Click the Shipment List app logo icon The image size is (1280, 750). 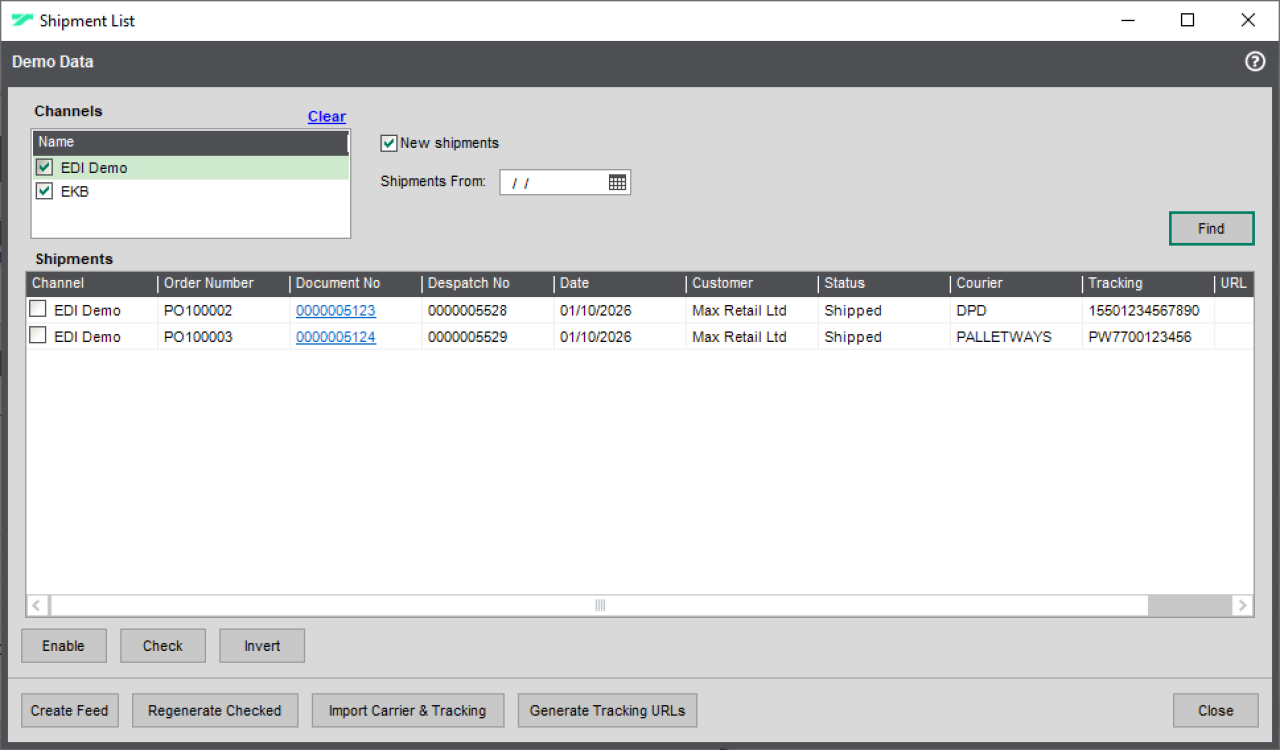coord(22,20)
